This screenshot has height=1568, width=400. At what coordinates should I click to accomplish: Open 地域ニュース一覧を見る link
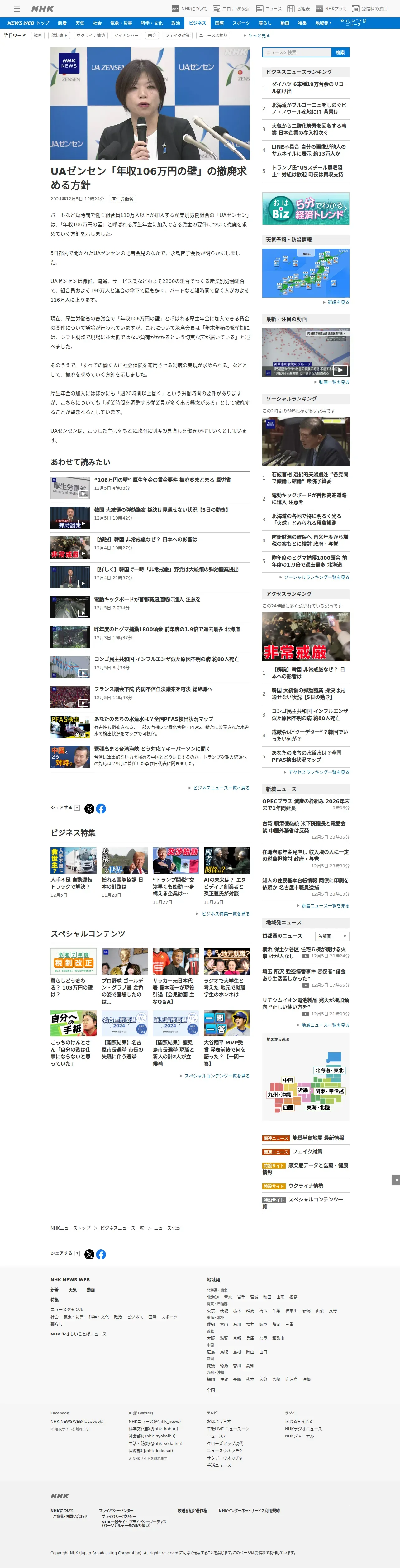(x=325, y=1025)
